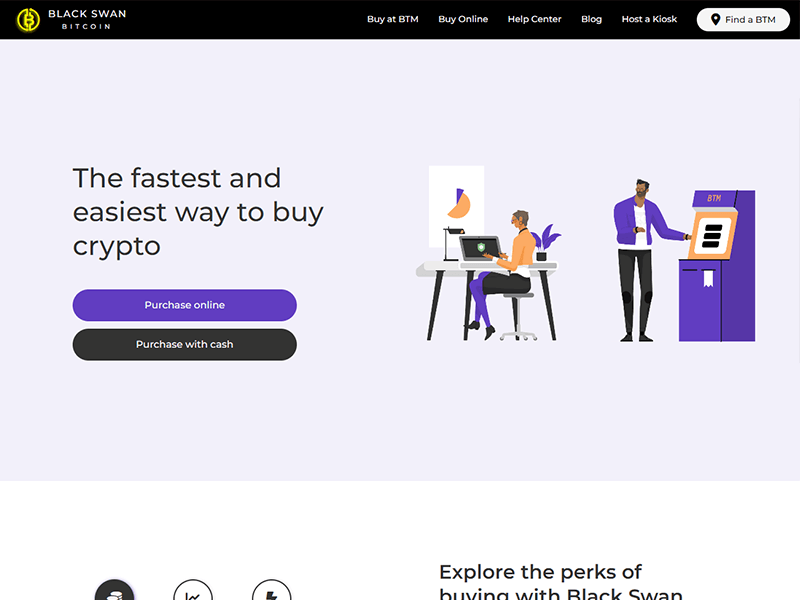Image resolution: width=800 pixels, height=600 pixels.
Task: Click the BTM kiosk machine illustration
Action: pyautogui.click(x=716, y=265)
